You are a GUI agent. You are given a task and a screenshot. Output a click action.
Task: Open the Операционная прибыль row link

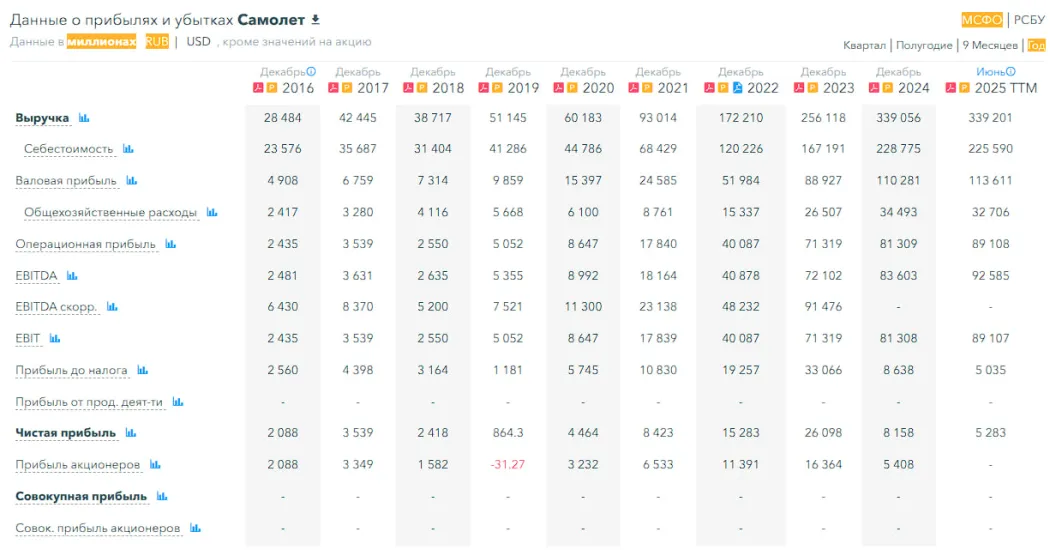click(86, 244)
